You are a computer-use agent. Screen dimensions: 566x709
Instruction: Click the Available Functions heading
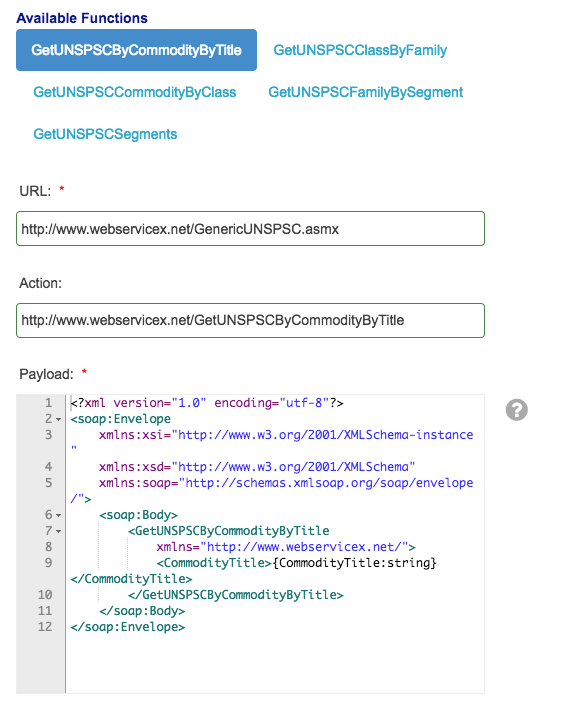point(82,18)
